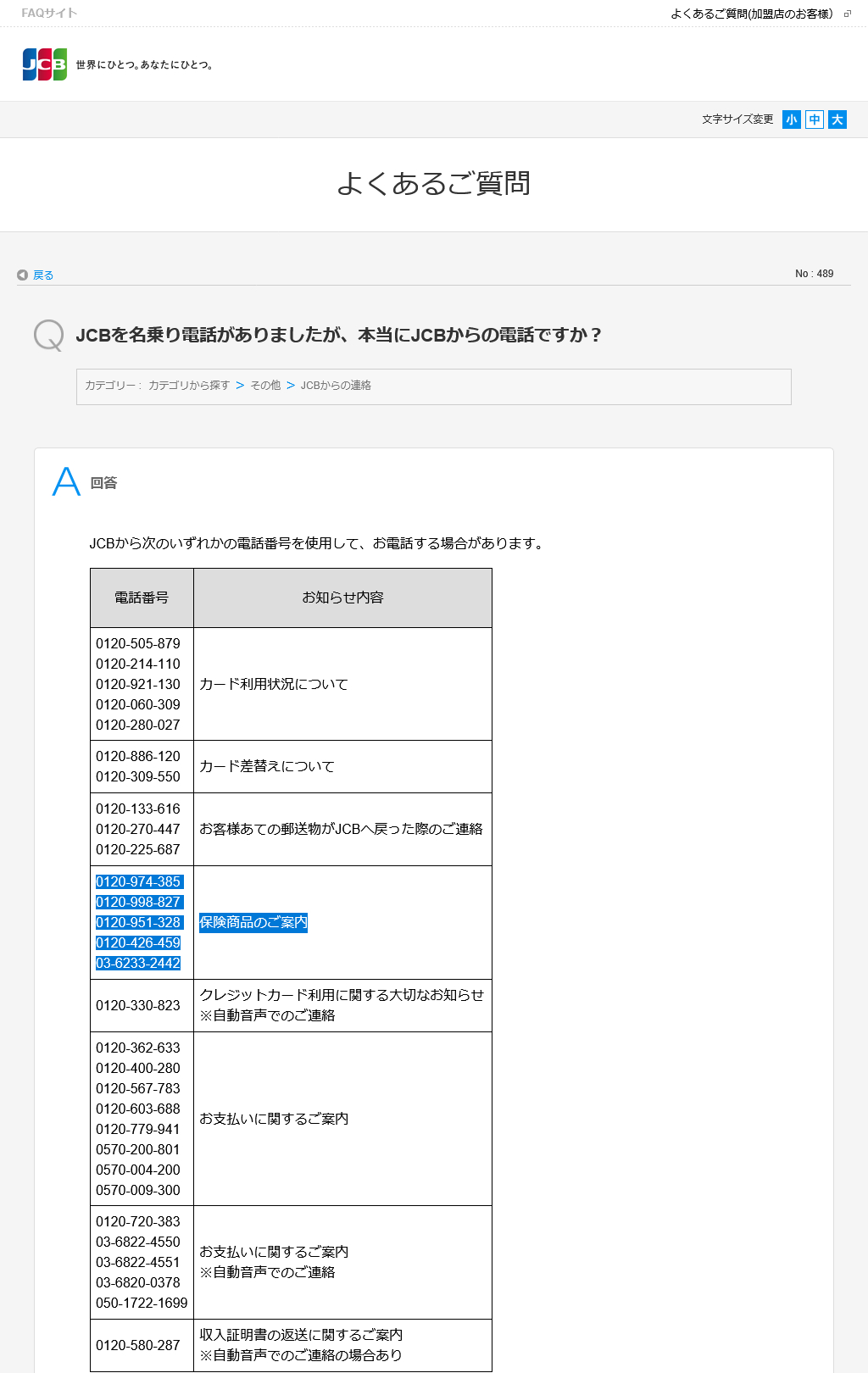Click the クレジットカード利用に関する大切なお知らせ text
The width and height of the screenshot is (868, 1373).
342,995
